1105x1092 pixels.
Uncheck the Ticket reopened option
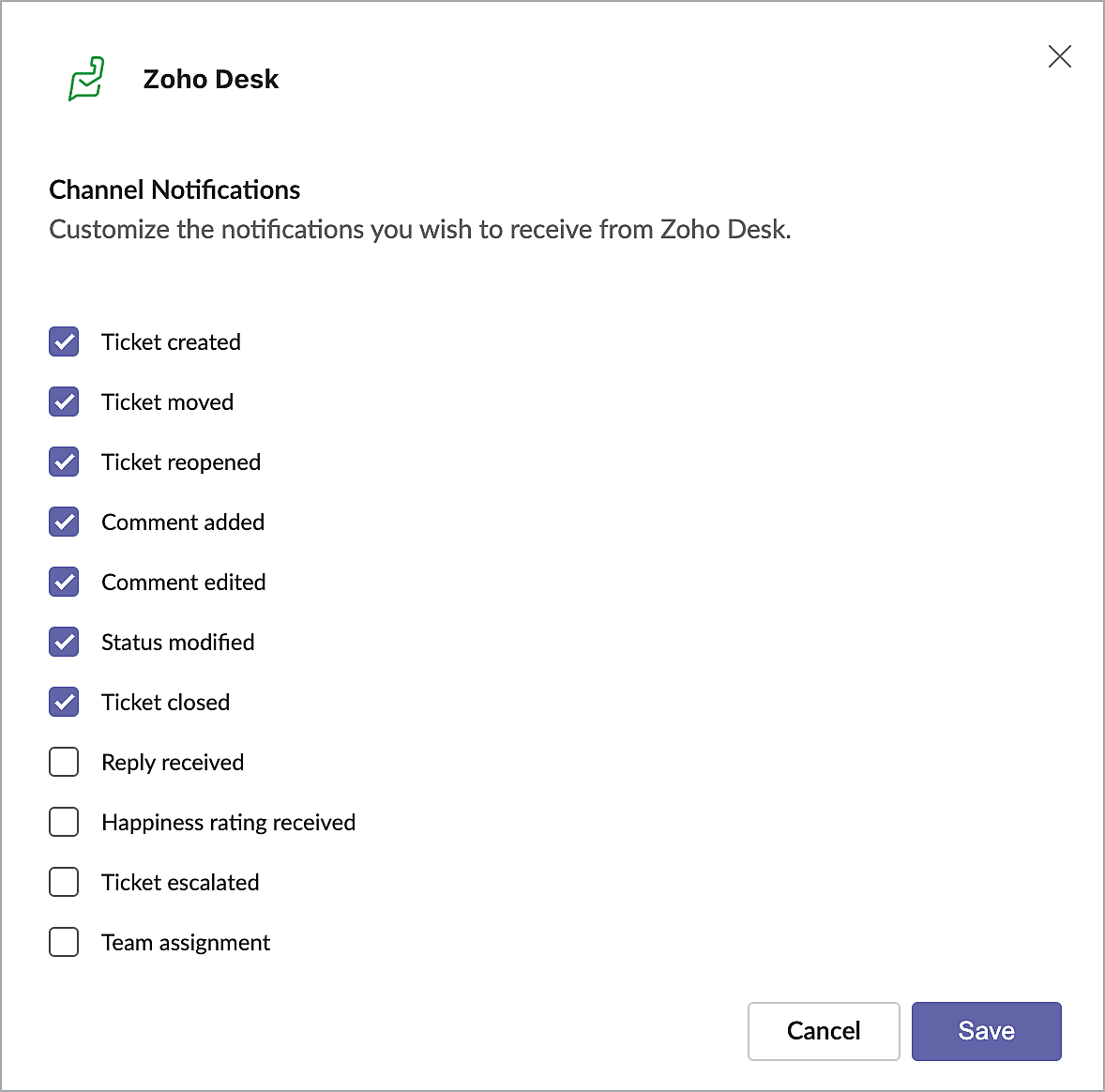point(64,463)
